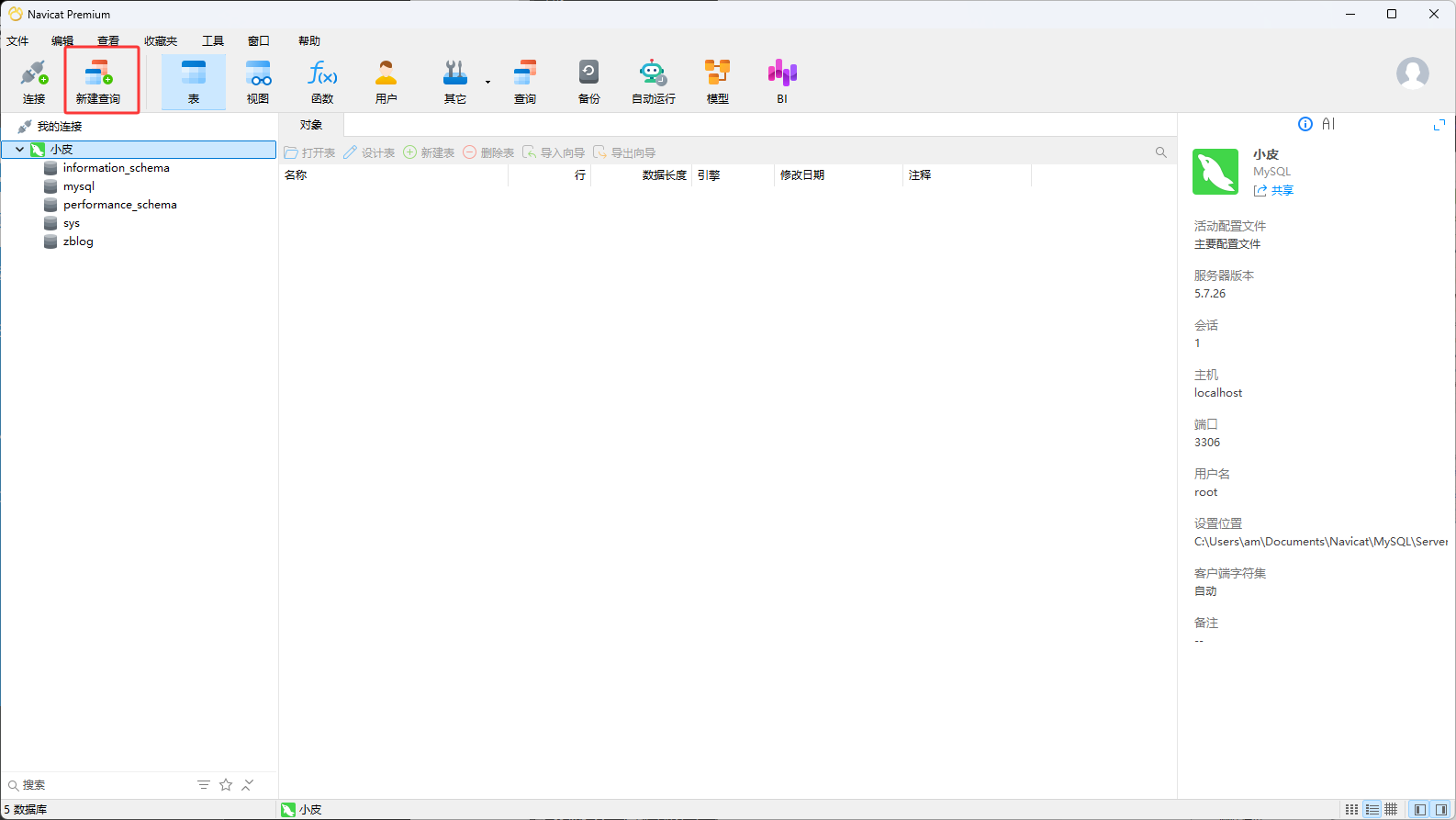Open 自动运行 (Automation) robot icon
The image size is (1456, 820).
pyautogui.click(x=654, y=82)
